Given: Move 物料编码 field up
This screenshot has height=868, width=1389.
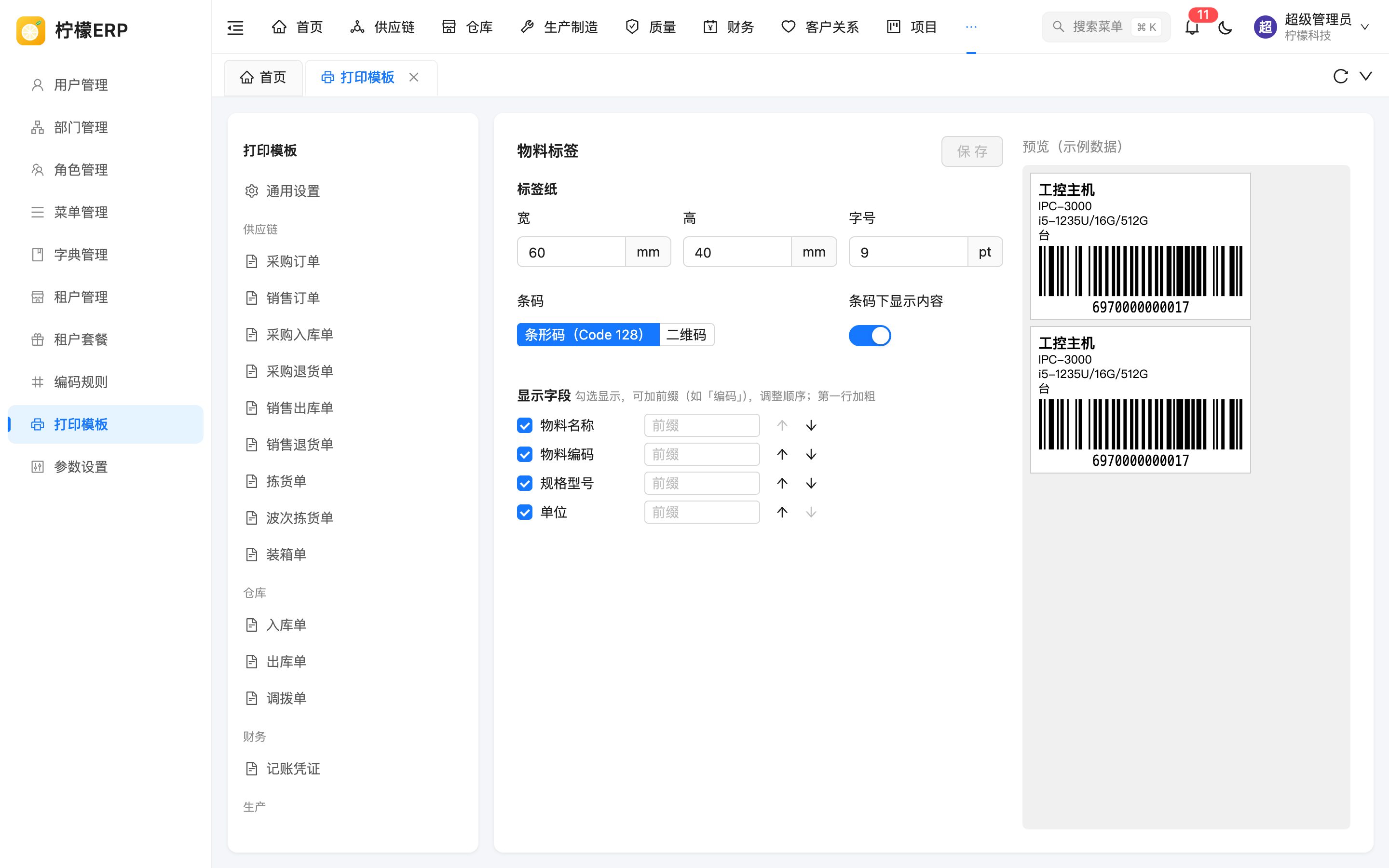Looking at the screenshot, I should pyautogui.click(x=782, y=454).
